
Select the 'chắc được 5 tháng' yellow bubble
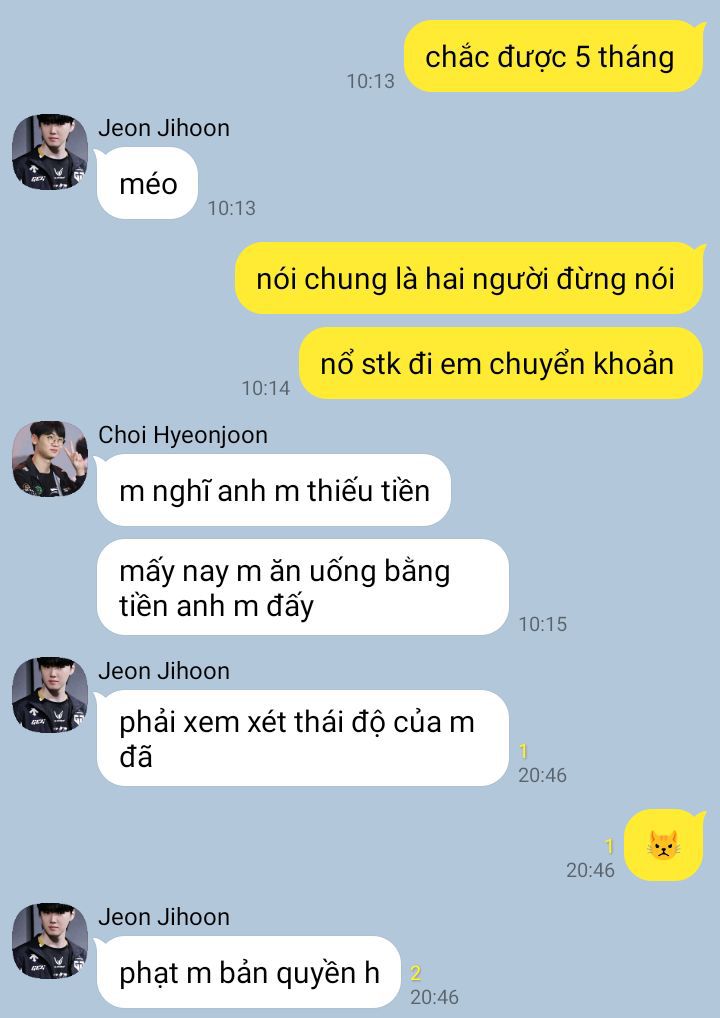(554, 56)
